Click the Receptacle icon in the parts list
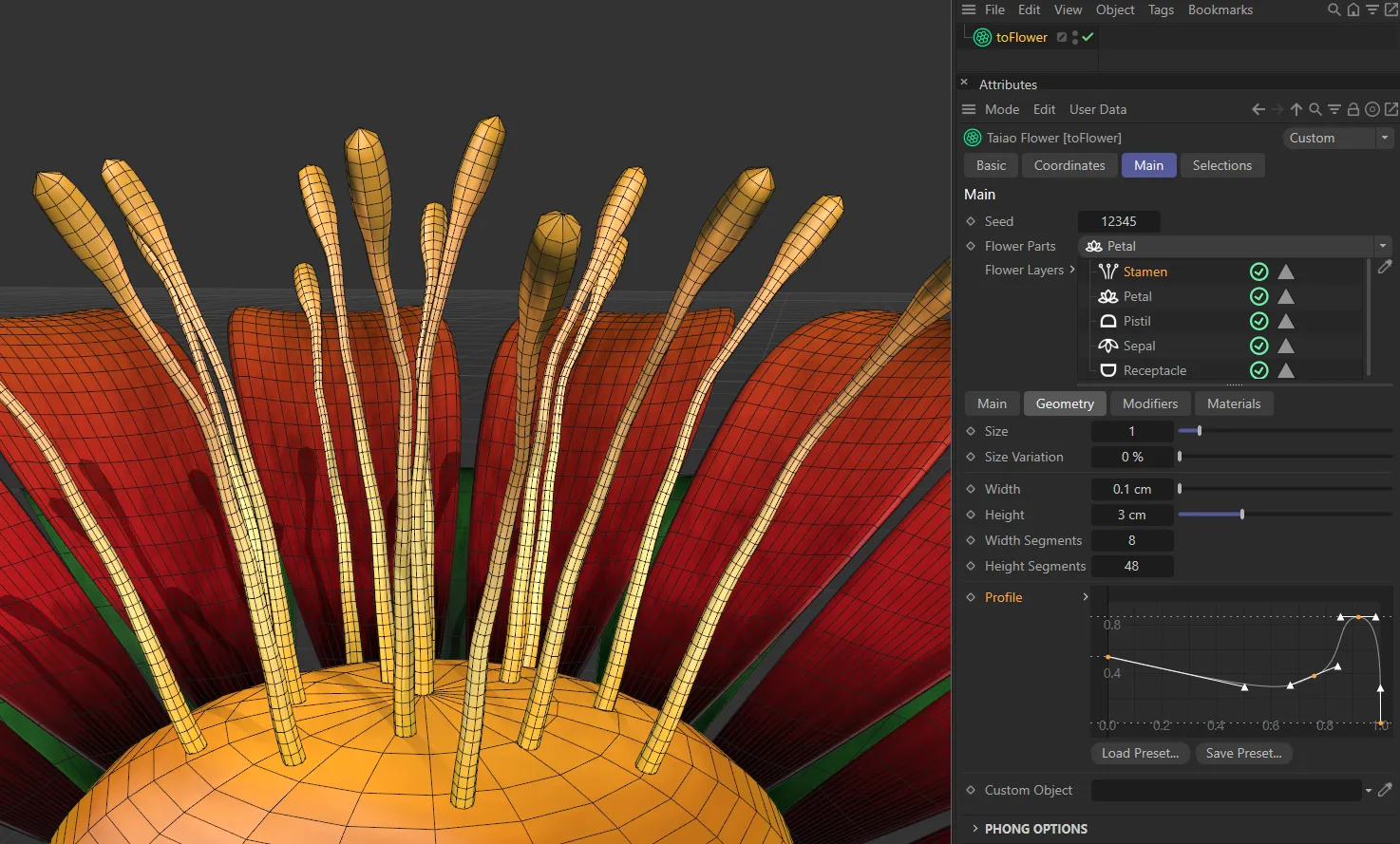Image resolution: width=1400 pixels, height=844 pixels. [1107, 370]
